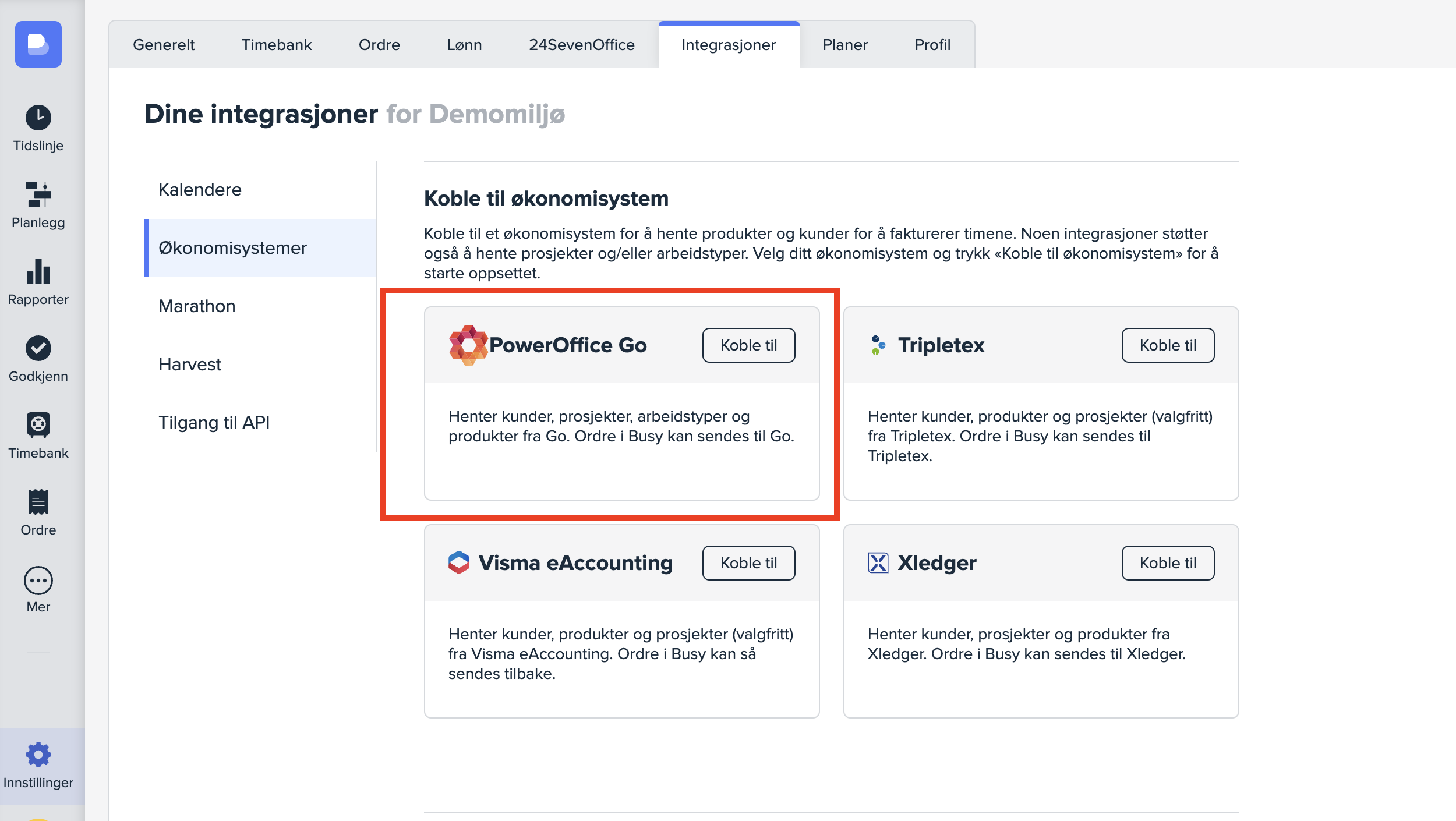
Task: Open Timebank safe icon in sidebar
Action: coord(38,425)
